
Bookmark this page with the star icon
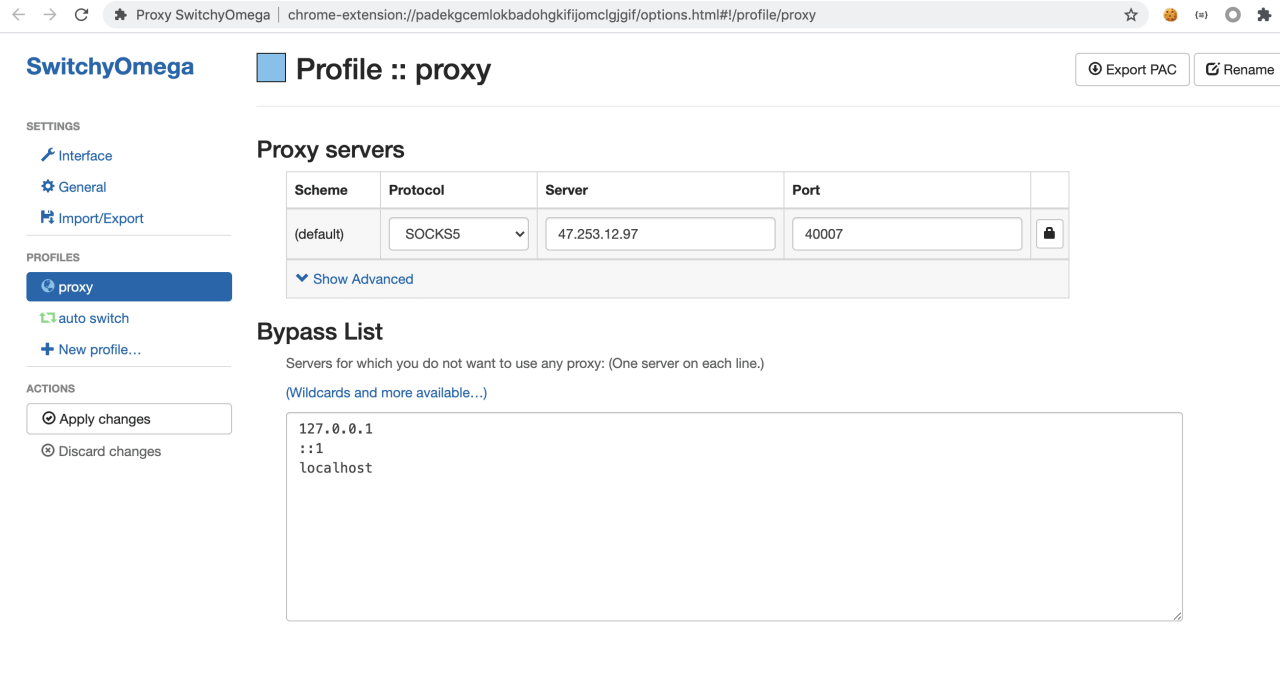tap(1131, 15)
